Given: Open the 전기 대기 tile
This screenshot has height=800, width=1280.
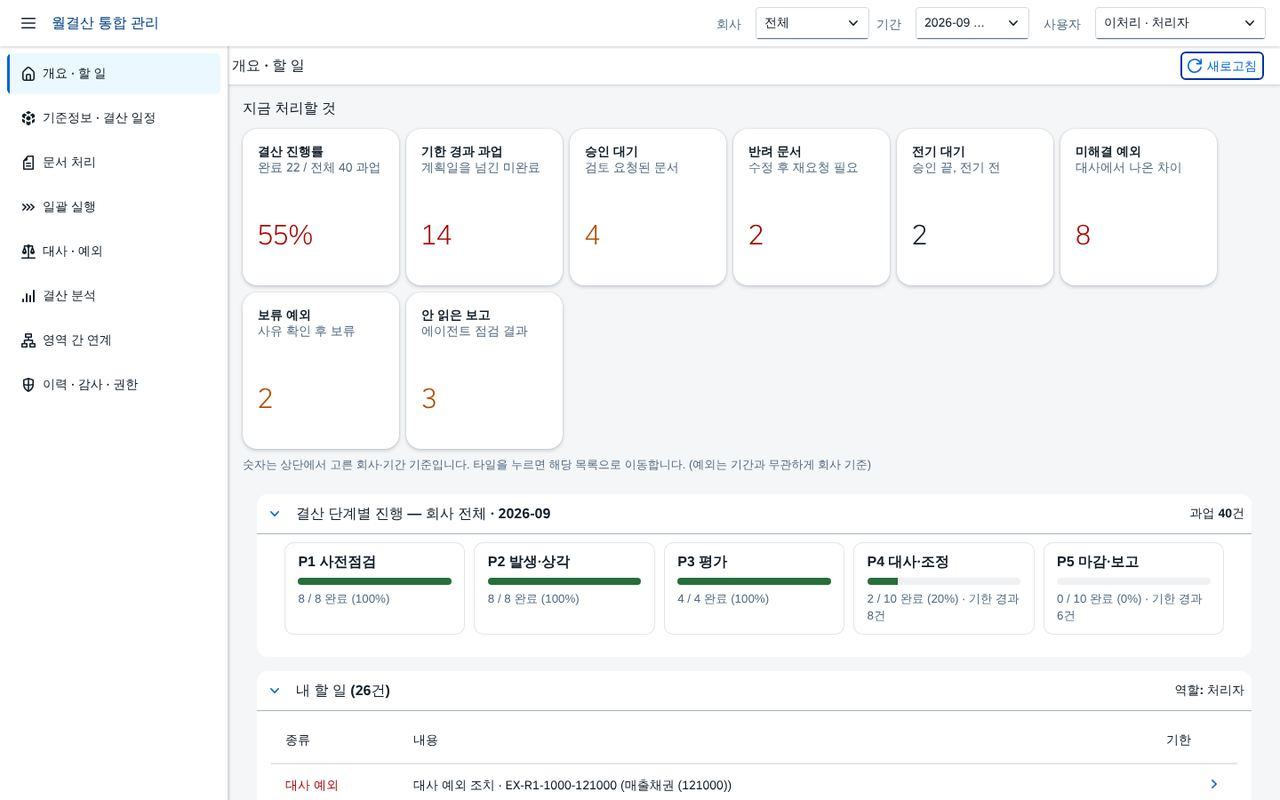Looking at the screenshot, I should [x=975, y=207].
